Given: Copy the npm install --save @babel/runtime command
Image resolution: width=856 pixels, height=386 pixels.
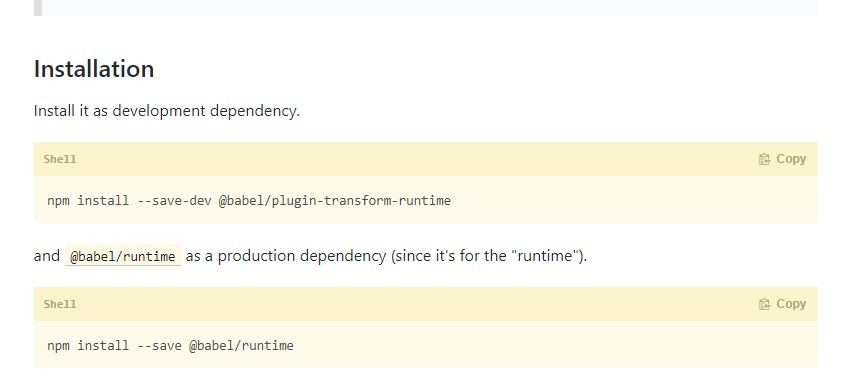Looking at the screenshot, I should 782,304.
